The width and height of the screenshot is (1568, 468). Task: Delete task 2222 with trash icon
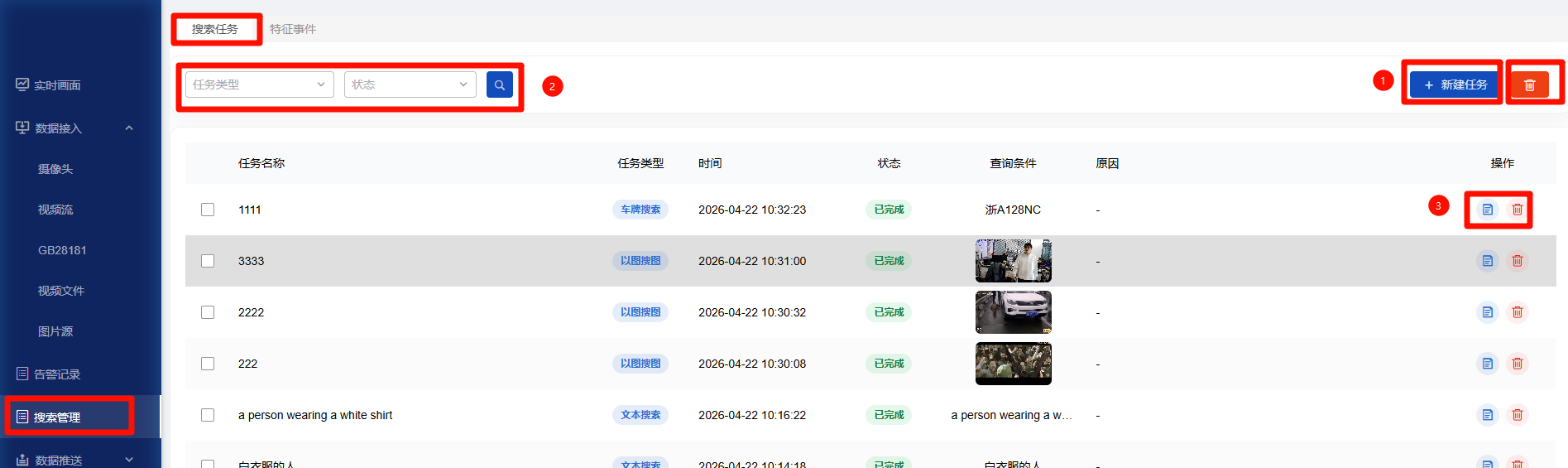tap(1518, 312)
